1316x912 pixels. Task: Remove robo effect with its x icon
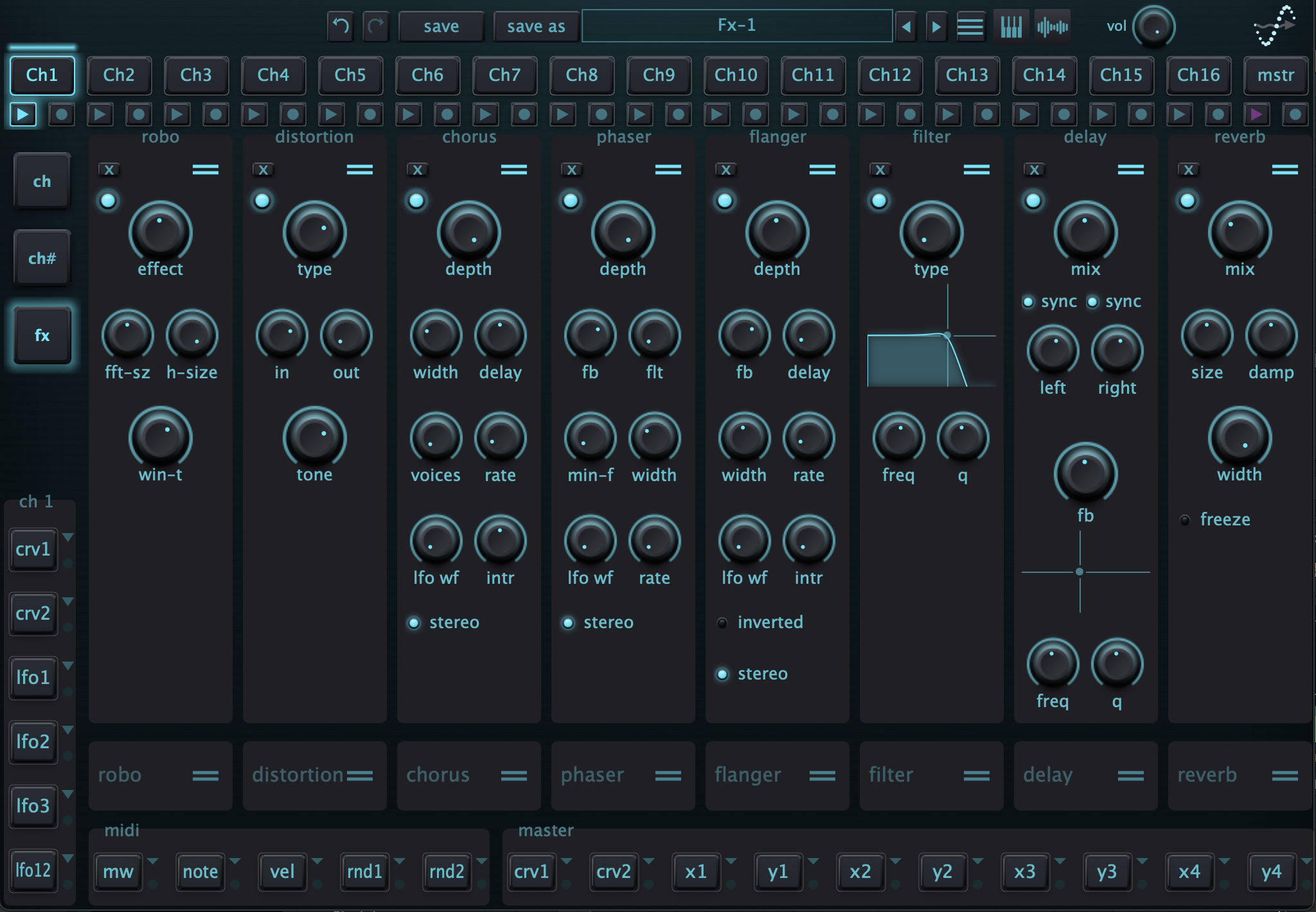pyautogui.click(x=109, y=170)
